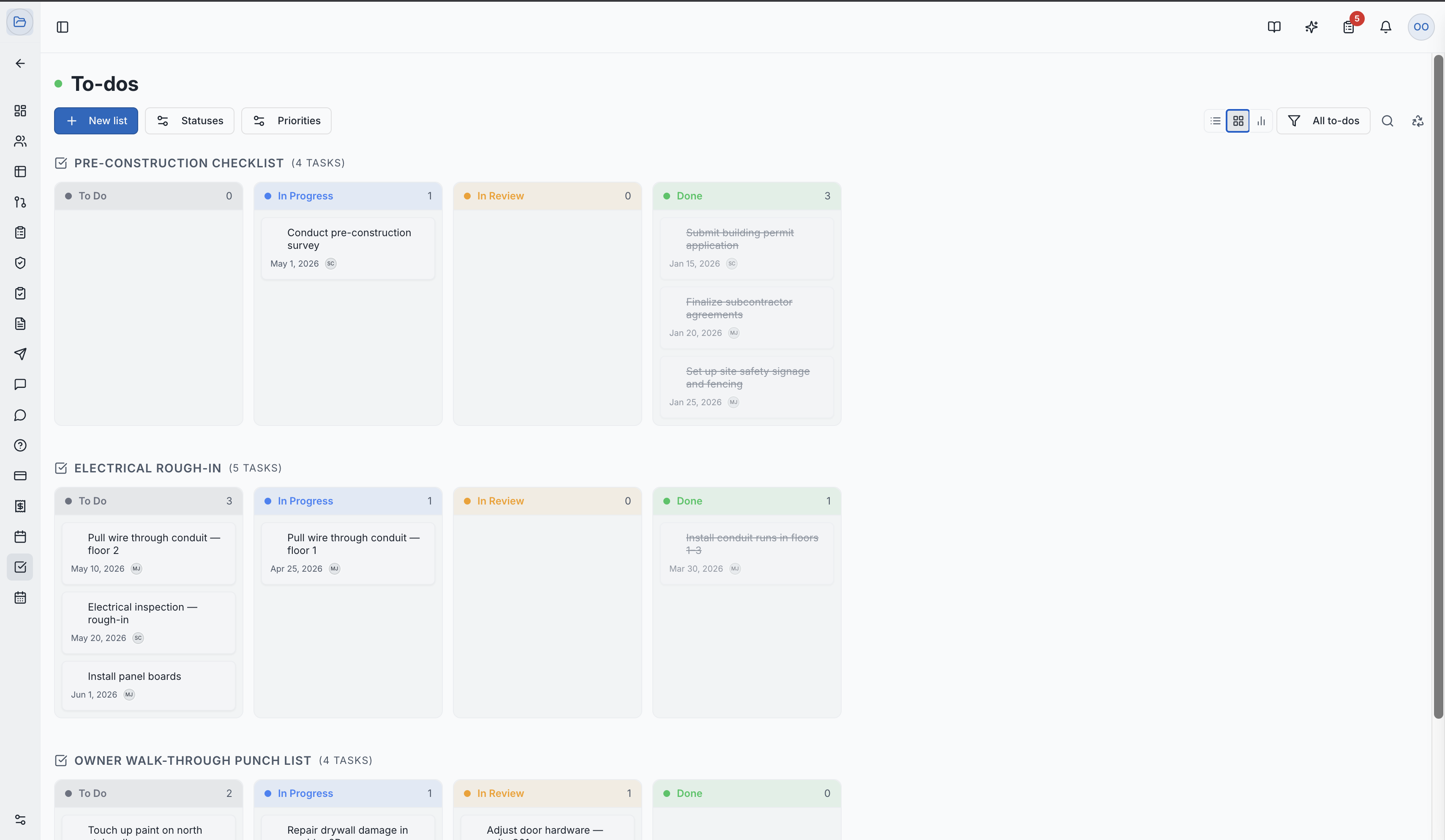Go back with the left arrow
This screenshot has height=840, width=1445.
coord(20,63)
